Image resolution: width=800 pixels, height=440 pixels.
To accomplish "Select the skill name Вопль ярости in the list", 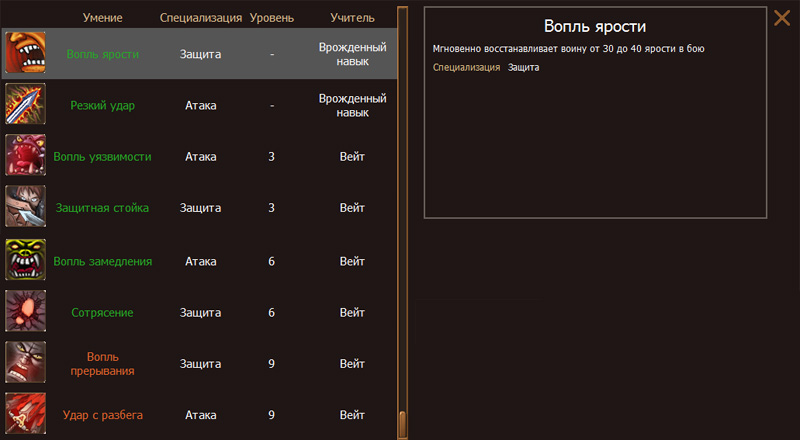I will pyautogui.click(x=103, y=54).
